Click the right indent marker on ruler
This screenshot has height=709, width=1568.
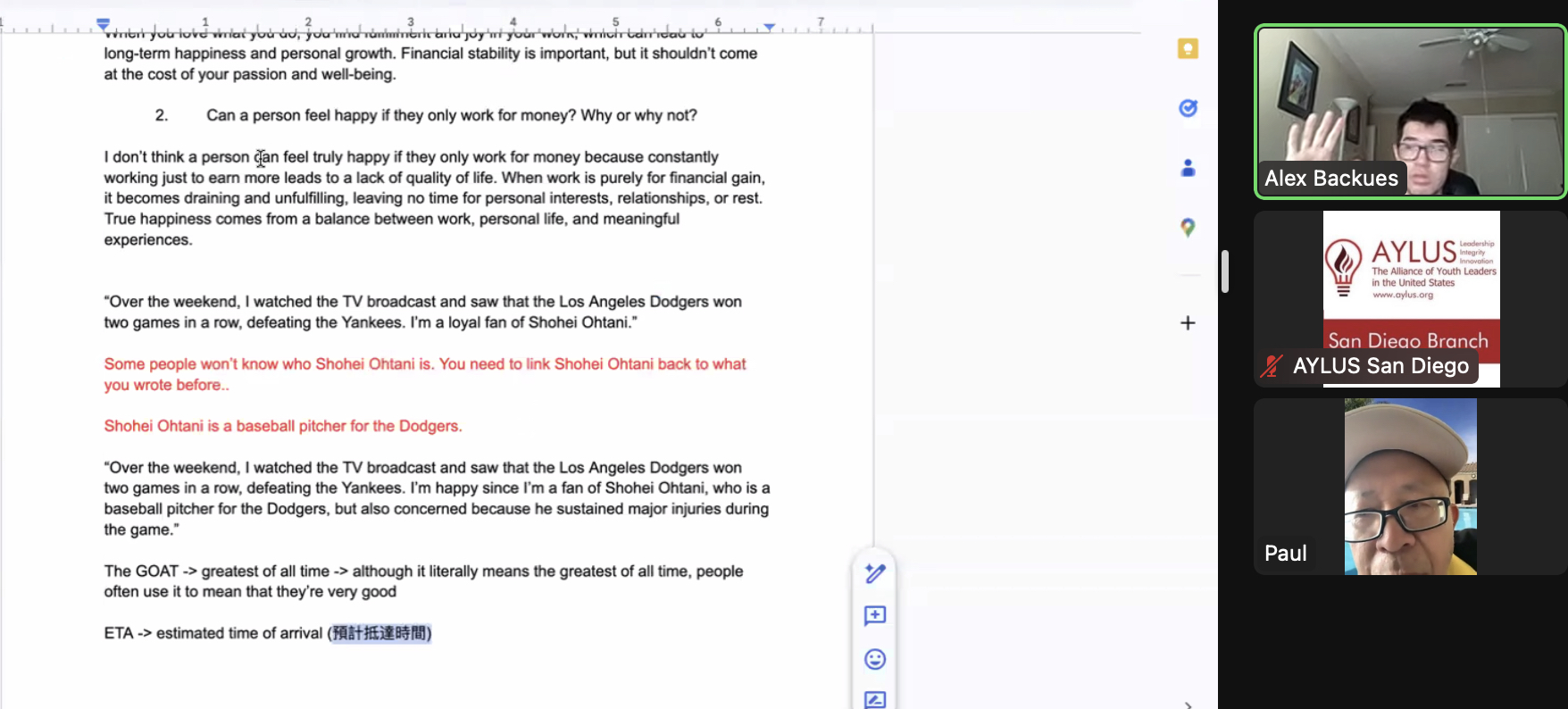pyautogui.click(x=769, y=28)
